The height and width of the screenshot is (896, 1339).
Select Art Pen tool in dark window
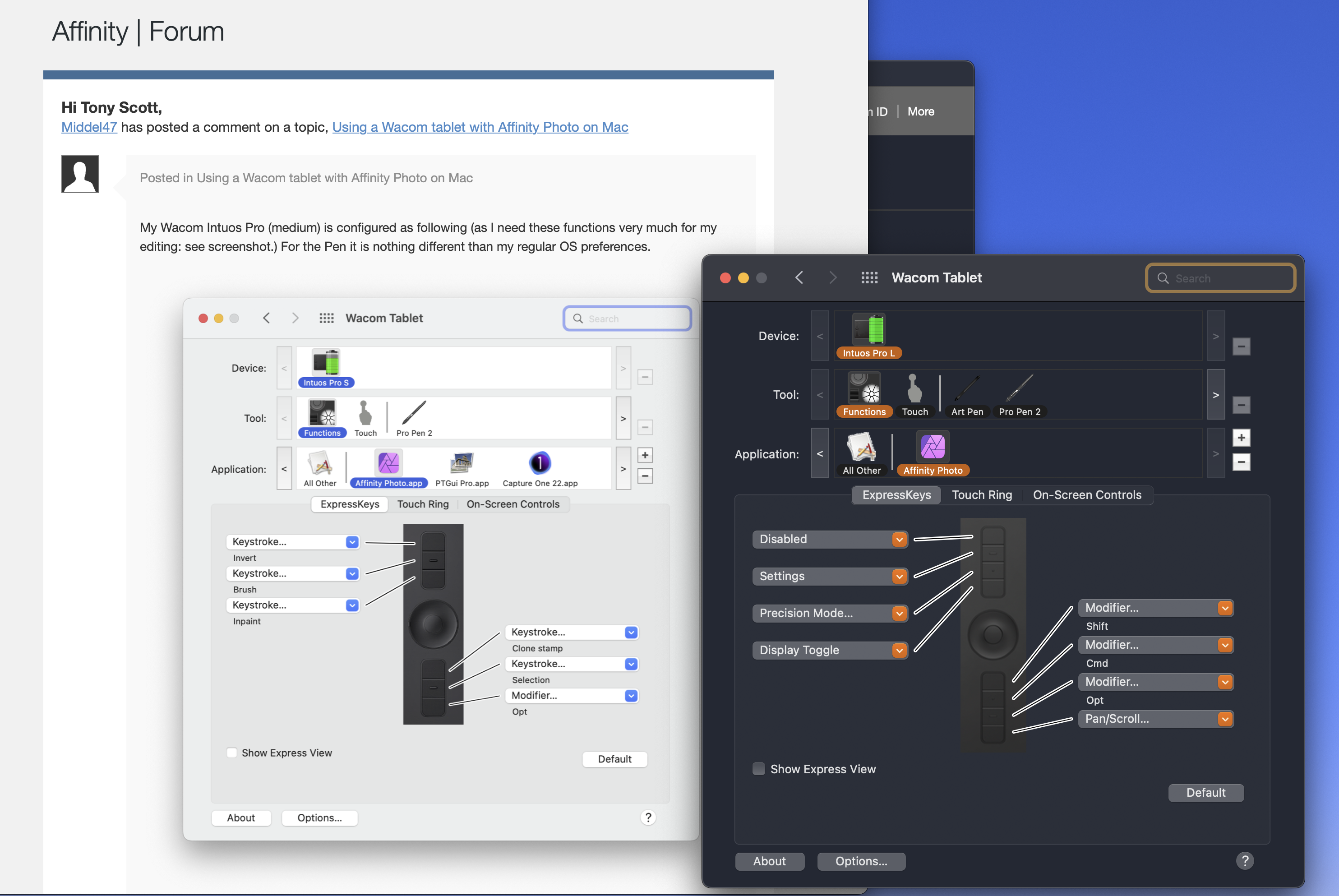(967, 395)
